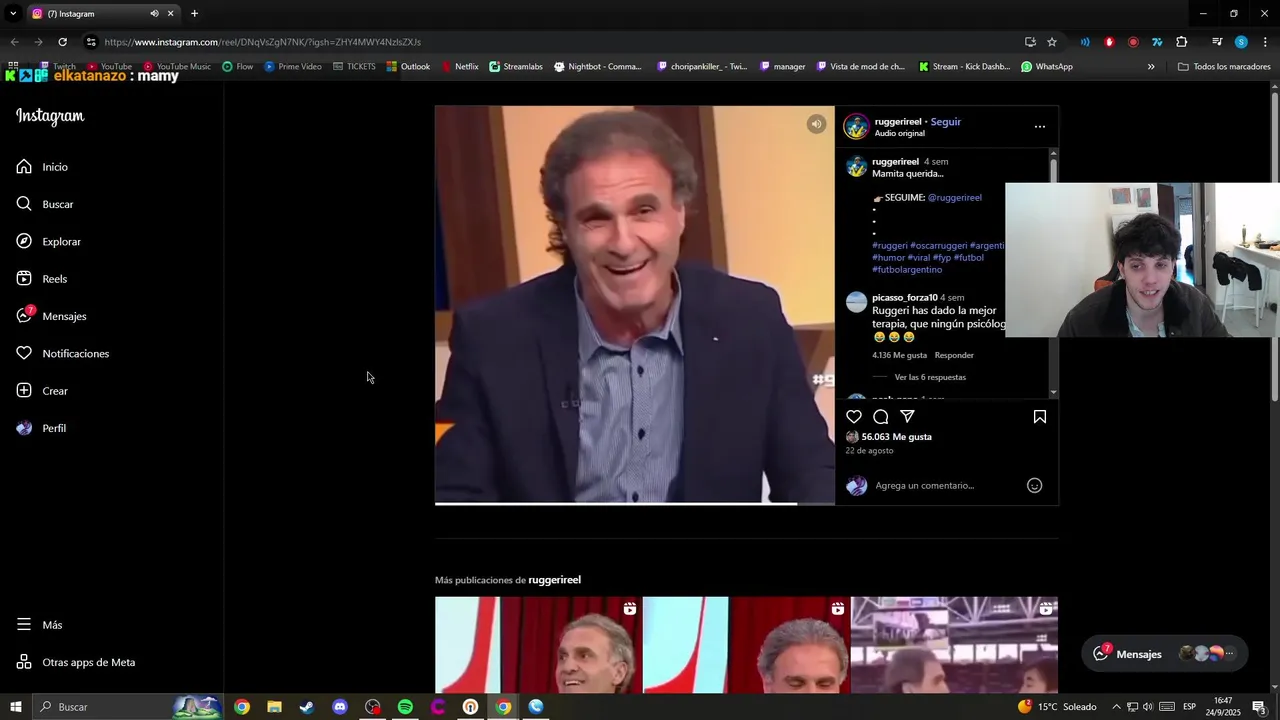1280x720 pixels.
Task: Expand the hidden bookmarks chevron
Action: [1151, 67]
